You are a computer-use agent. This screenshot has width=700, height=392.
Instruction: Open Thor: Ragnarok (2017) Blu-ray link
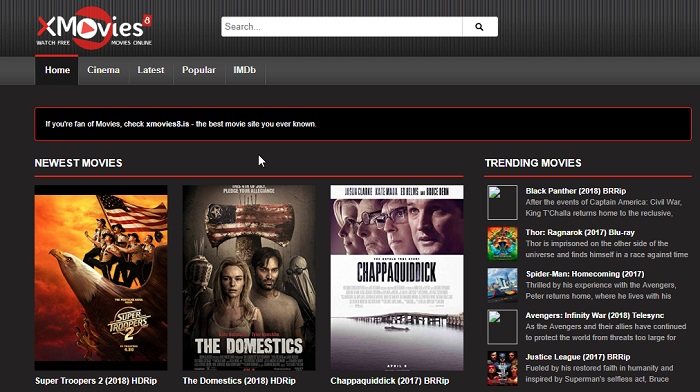pyautogui.click(x=580, y=233)
